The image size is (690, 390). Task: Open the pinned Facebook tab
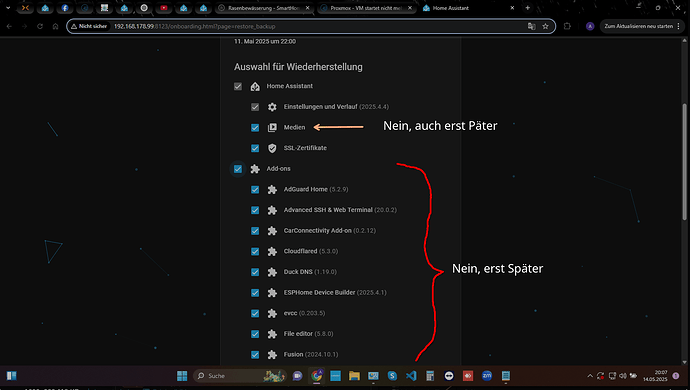click(x=65, y=8)
